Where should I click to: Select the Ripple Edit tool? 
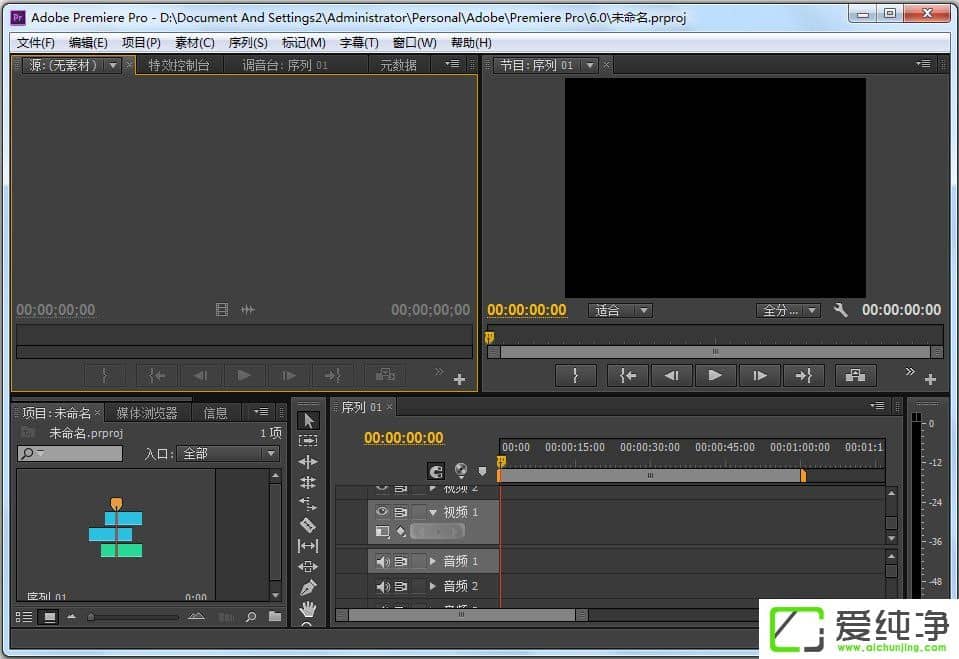tap(308, 462)
